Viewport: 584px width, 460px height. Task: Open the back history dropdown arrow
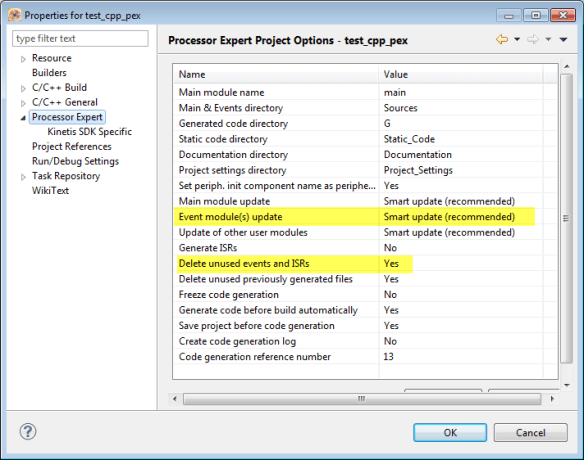point(517,39)
